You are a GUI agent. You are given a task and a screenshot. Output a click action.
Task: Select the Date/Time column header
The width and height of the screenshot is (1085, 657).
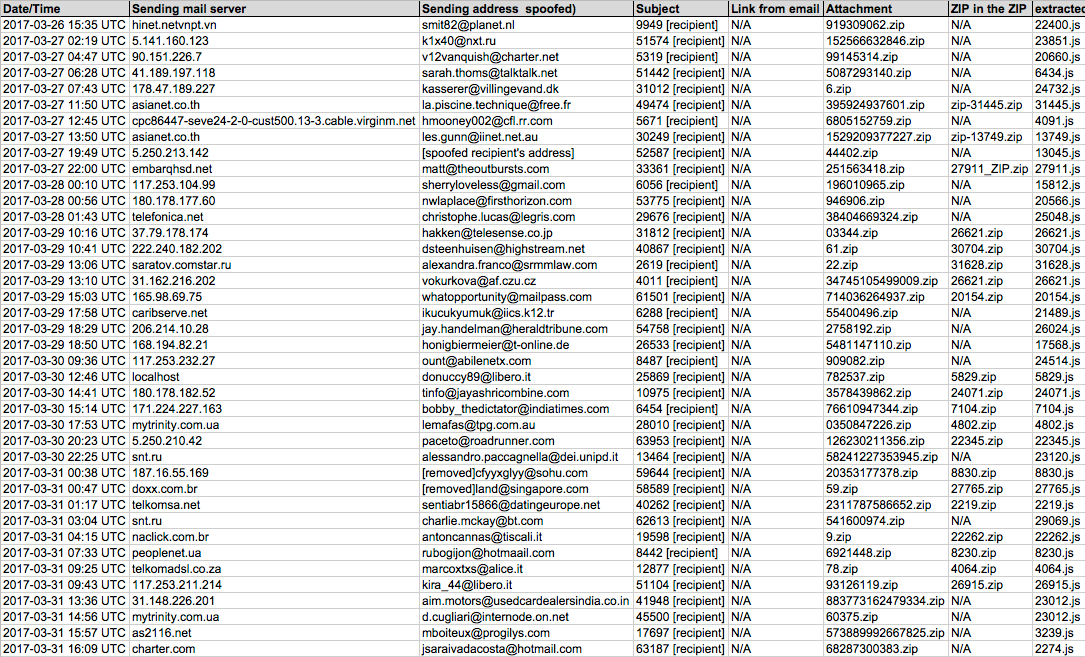point(64,9)
